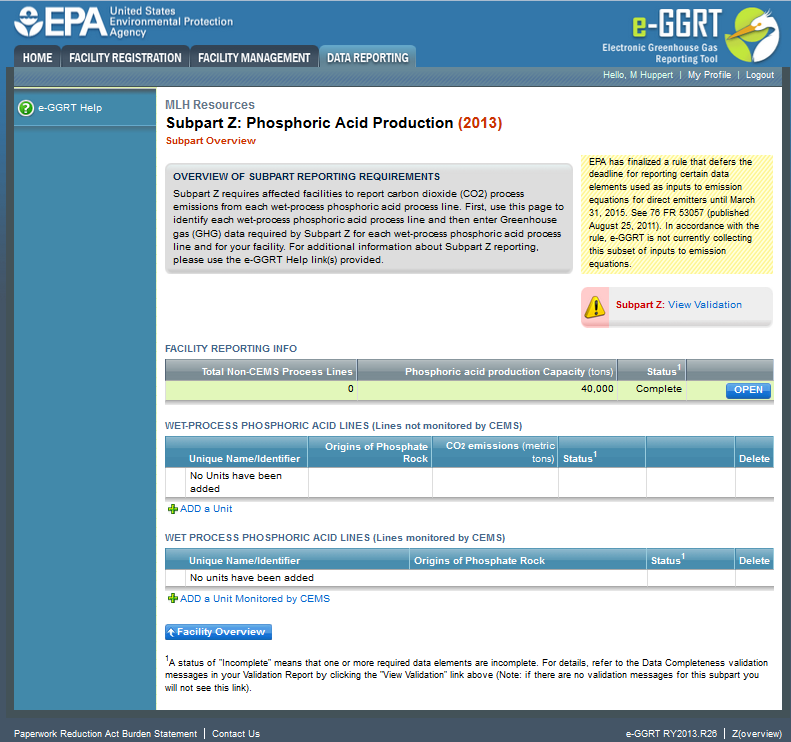
Task: Click "No units have been added" CEMS row
Action: 252,578
